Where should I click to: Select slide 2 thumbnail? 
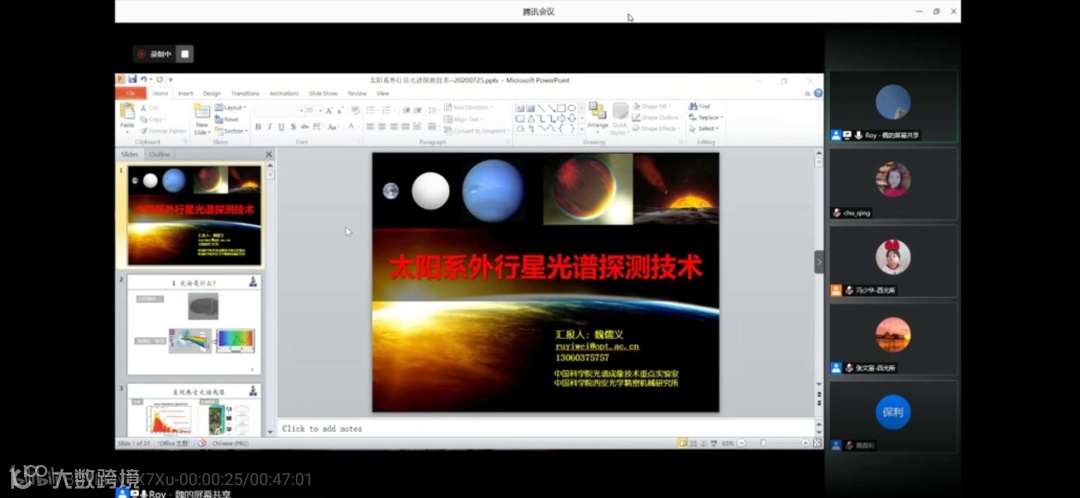194,324
